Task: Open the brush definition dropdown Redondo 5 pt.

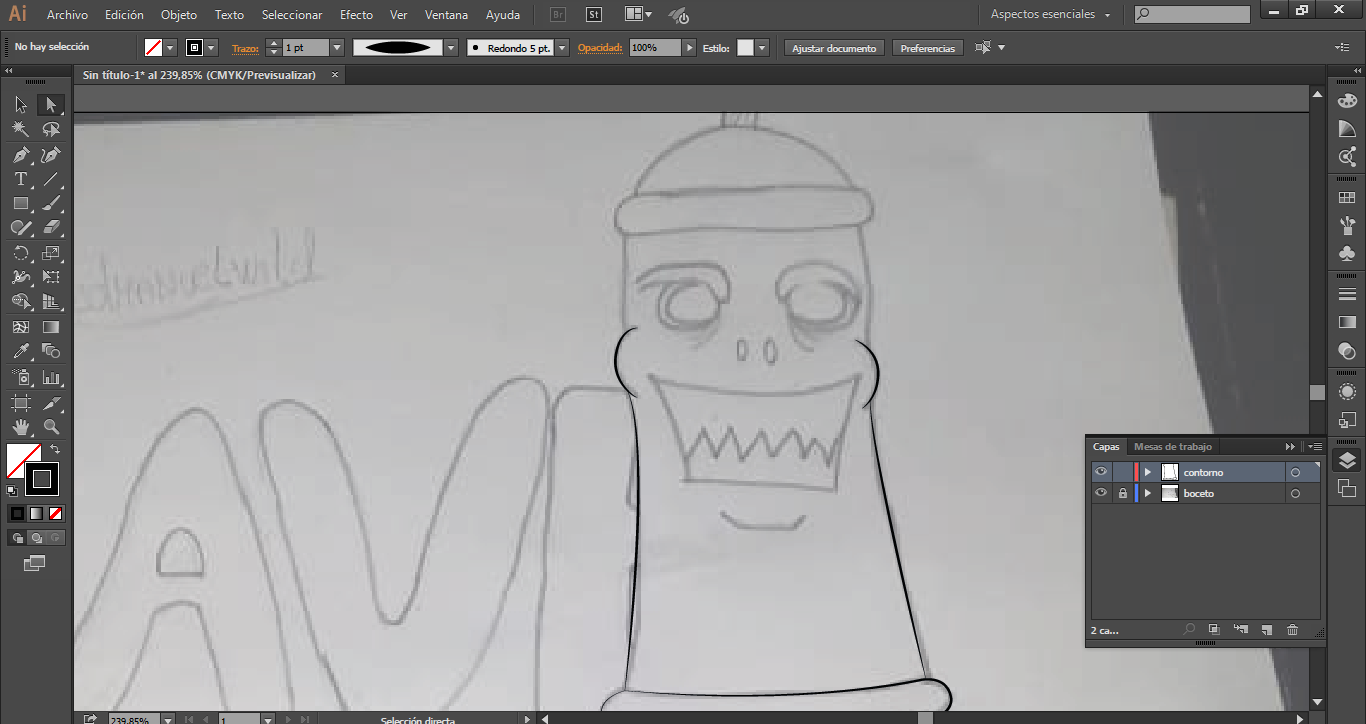Action: [562, 48]
